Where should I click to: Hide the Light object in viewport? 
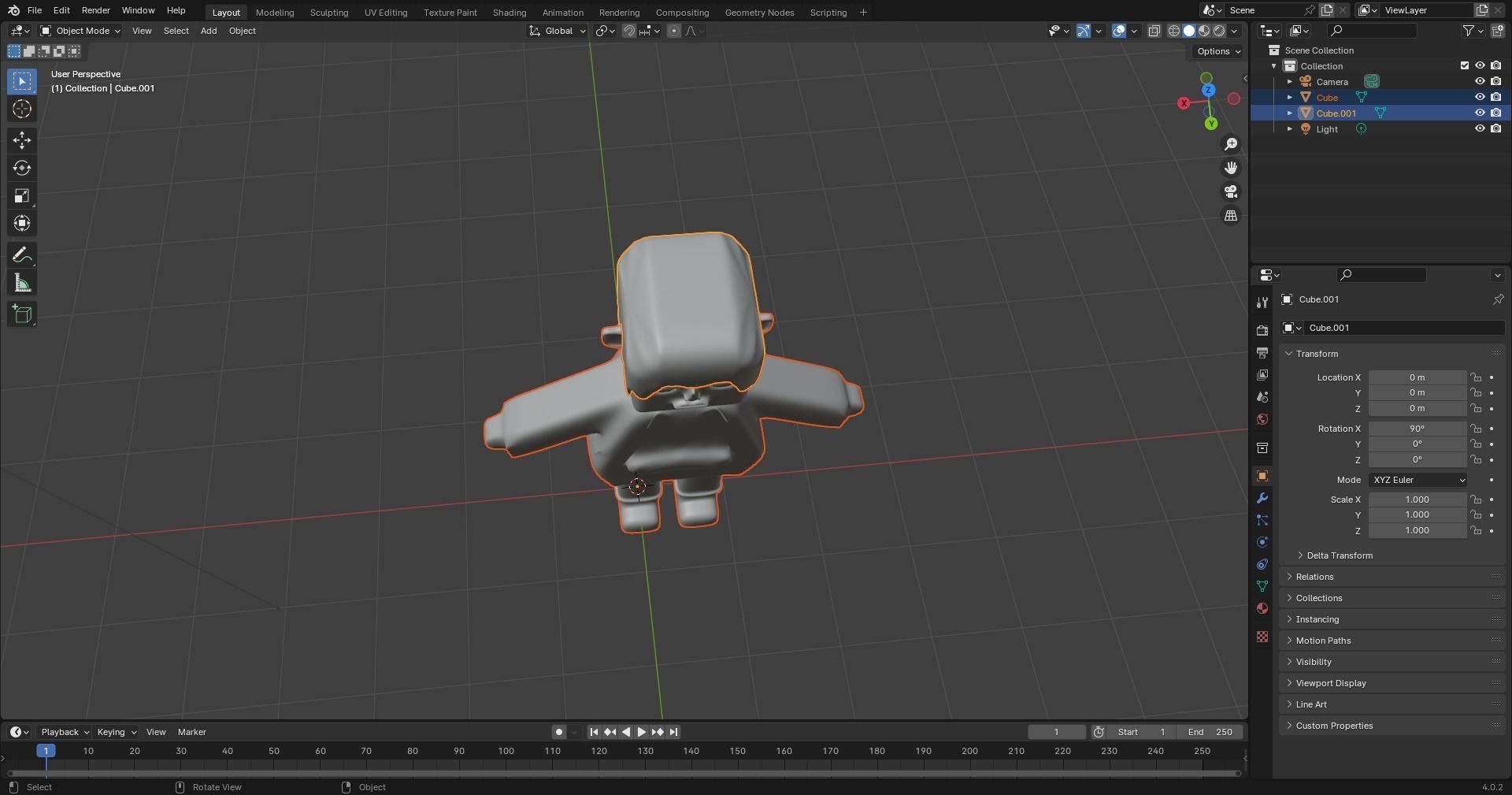1480,128
